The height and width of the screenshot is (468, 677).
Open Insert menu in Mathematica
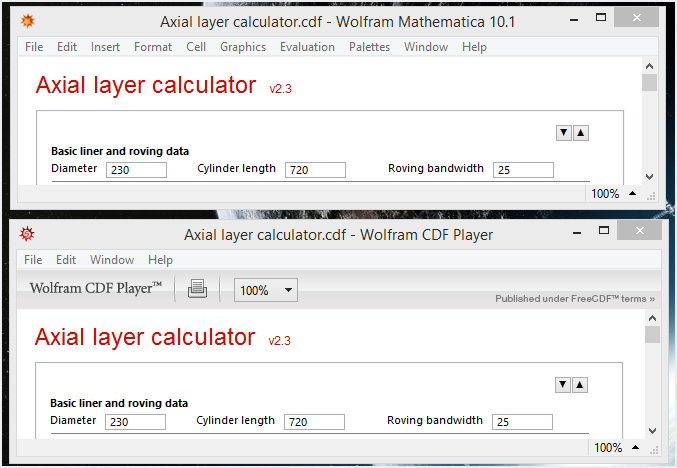point(105,47)
